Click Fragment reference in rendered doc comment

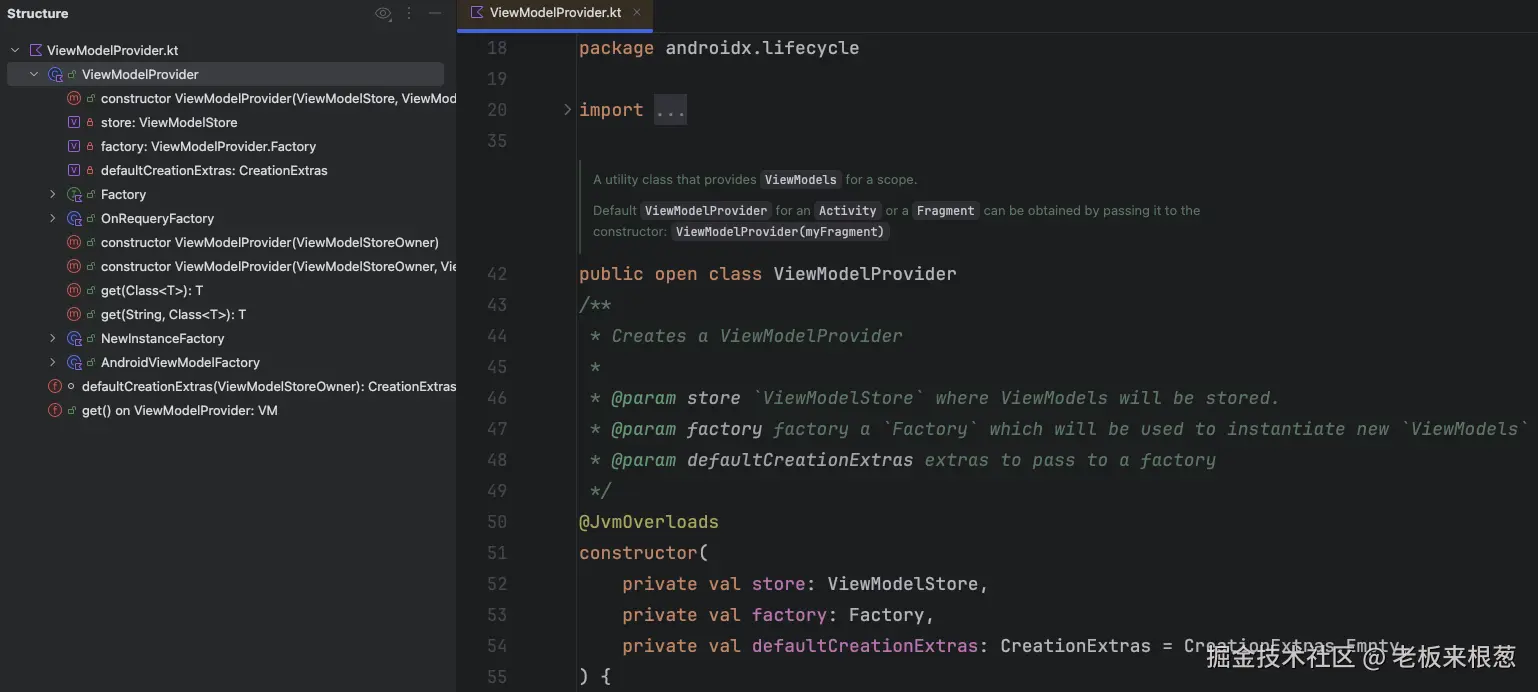point(945,211)
